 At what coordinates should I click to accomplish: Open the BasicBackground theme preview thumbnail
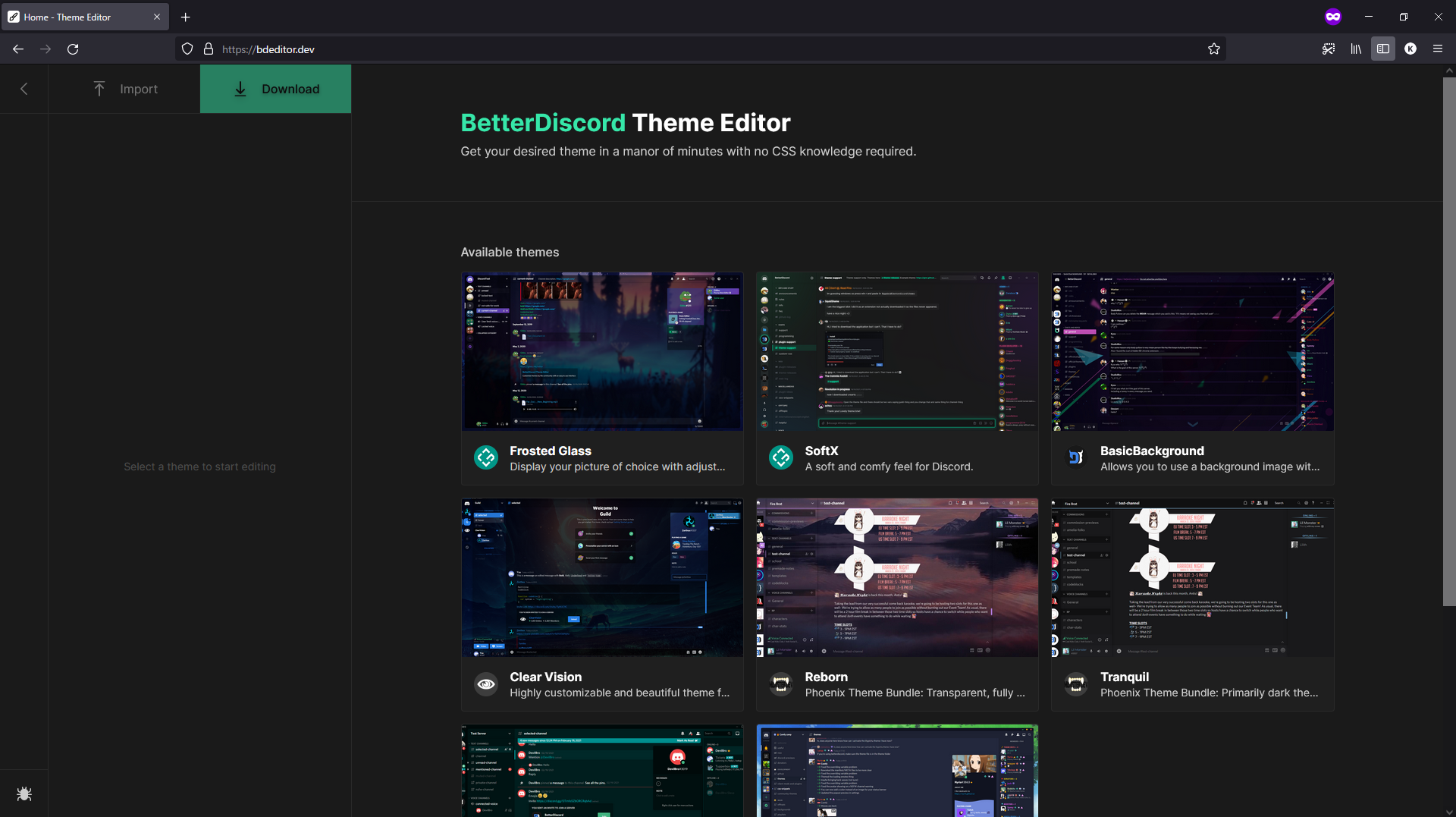1192,351
